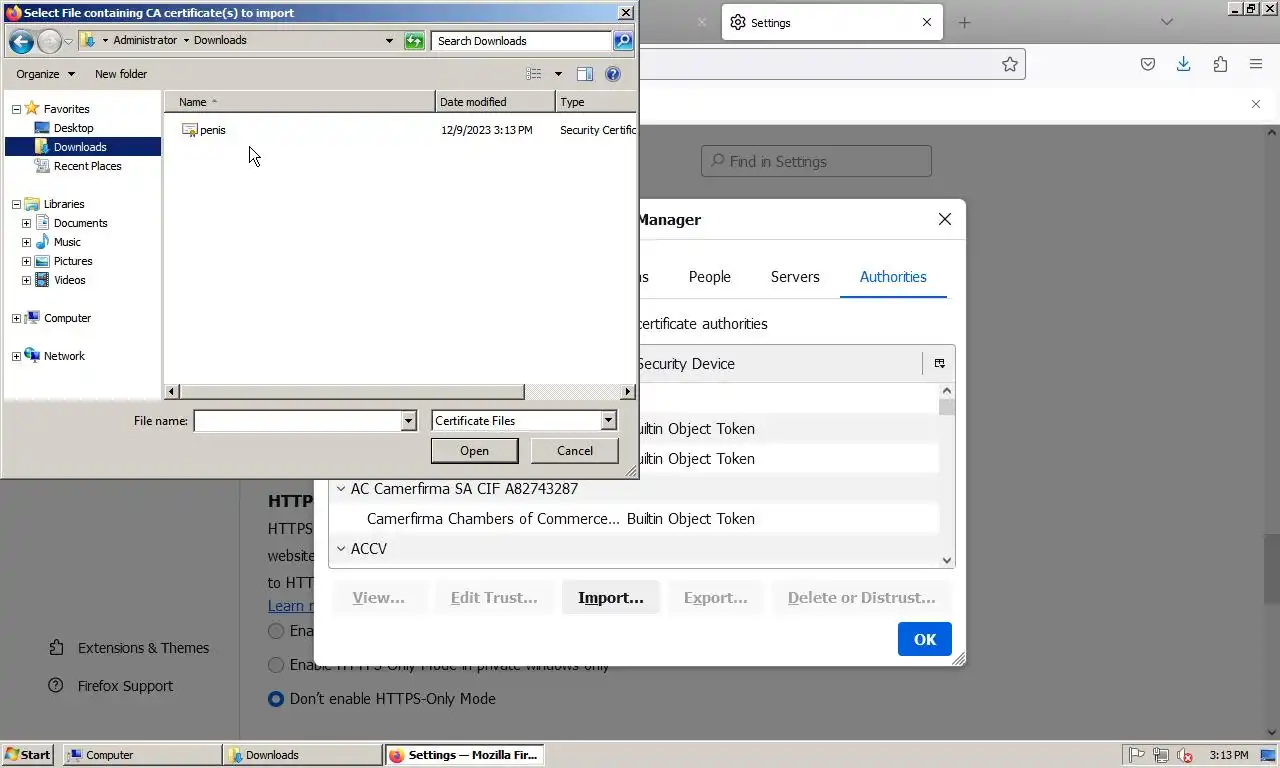Screen dimensions: 1280x768
Task: Open the Start menu
Action: click(28, 755)
